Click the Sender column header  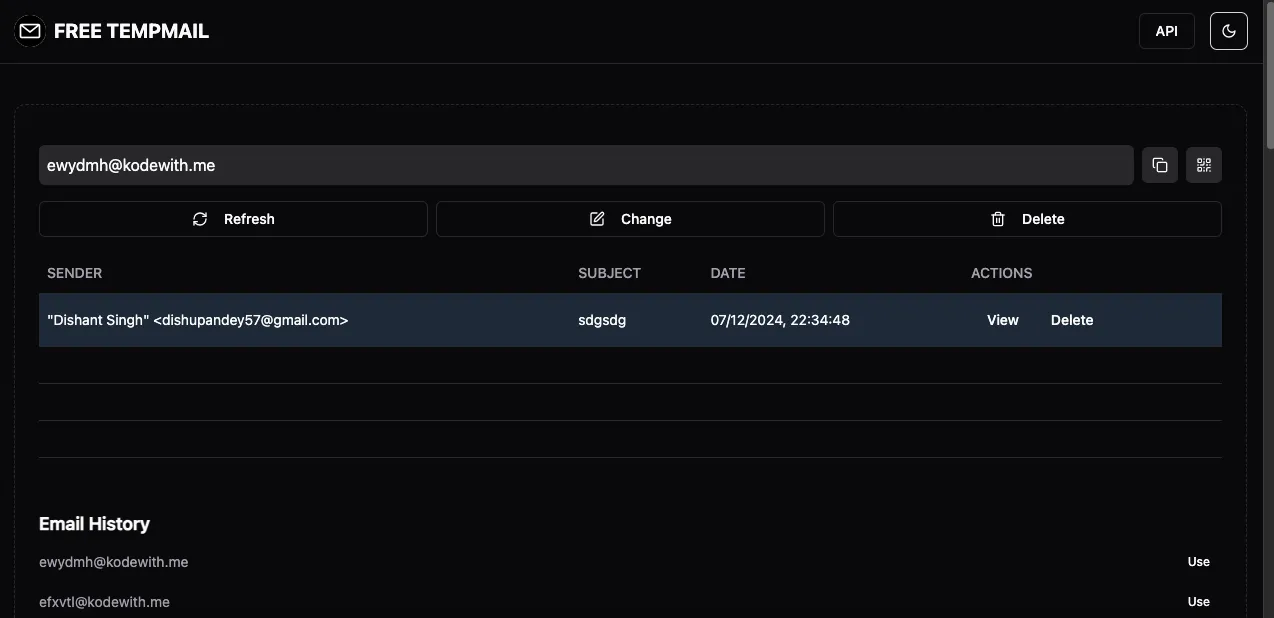tap(75, 273)
